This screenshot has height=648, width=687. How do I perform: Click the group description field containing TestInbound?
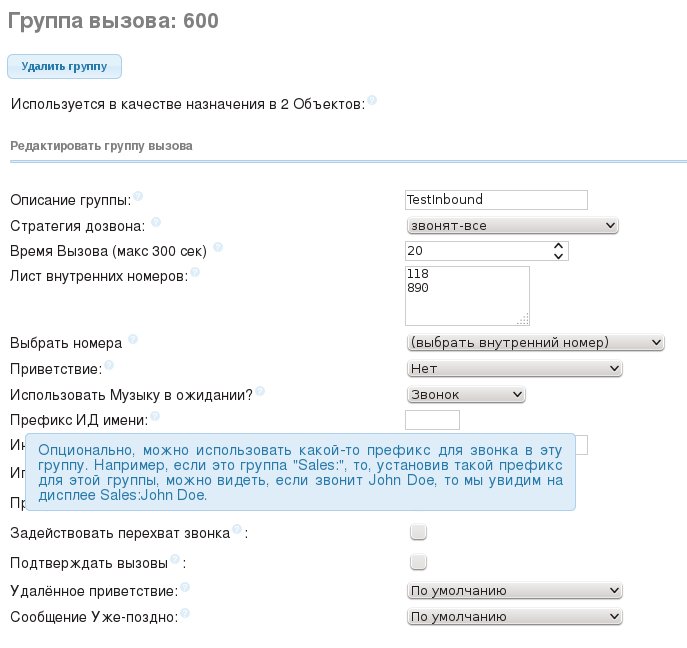click(x=496, y=200)
